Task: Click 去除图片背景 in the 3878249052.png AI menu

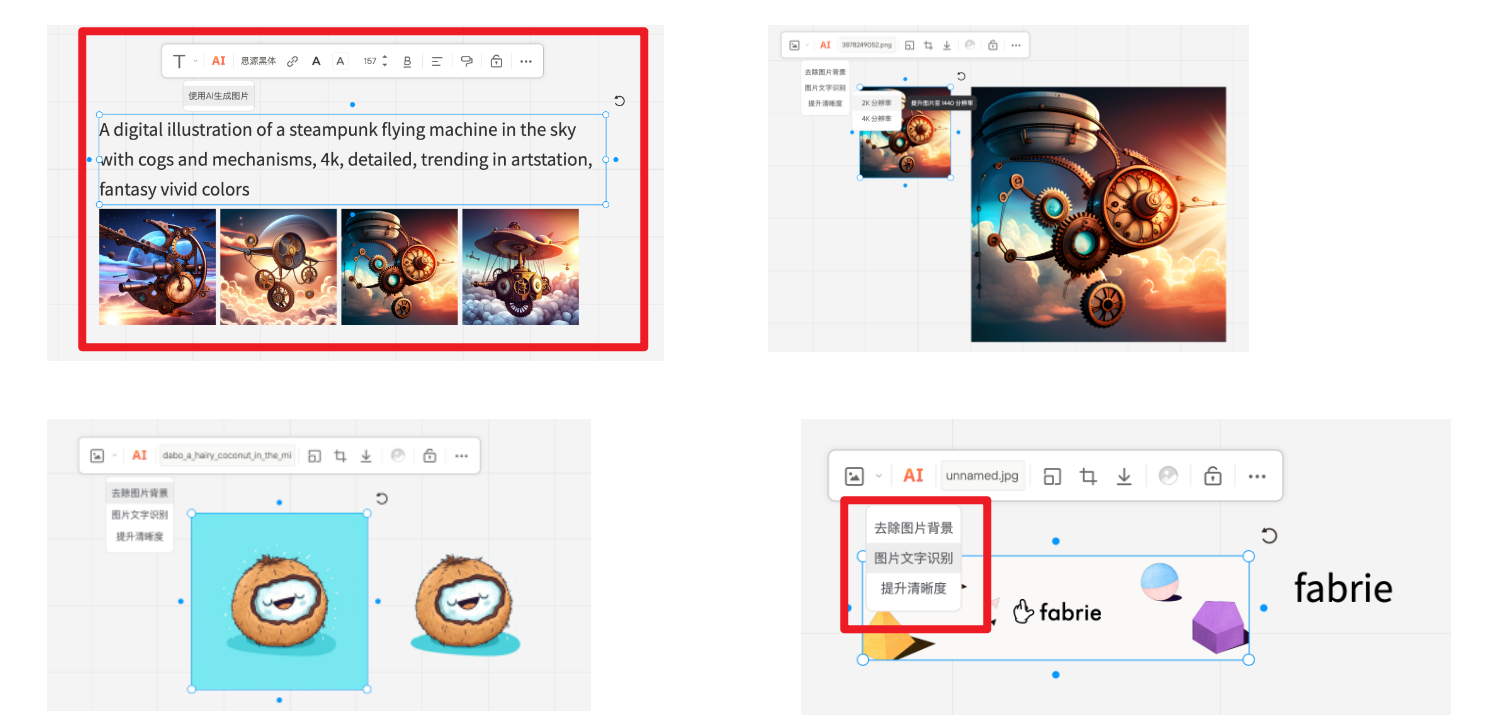Action: (825, 72)
